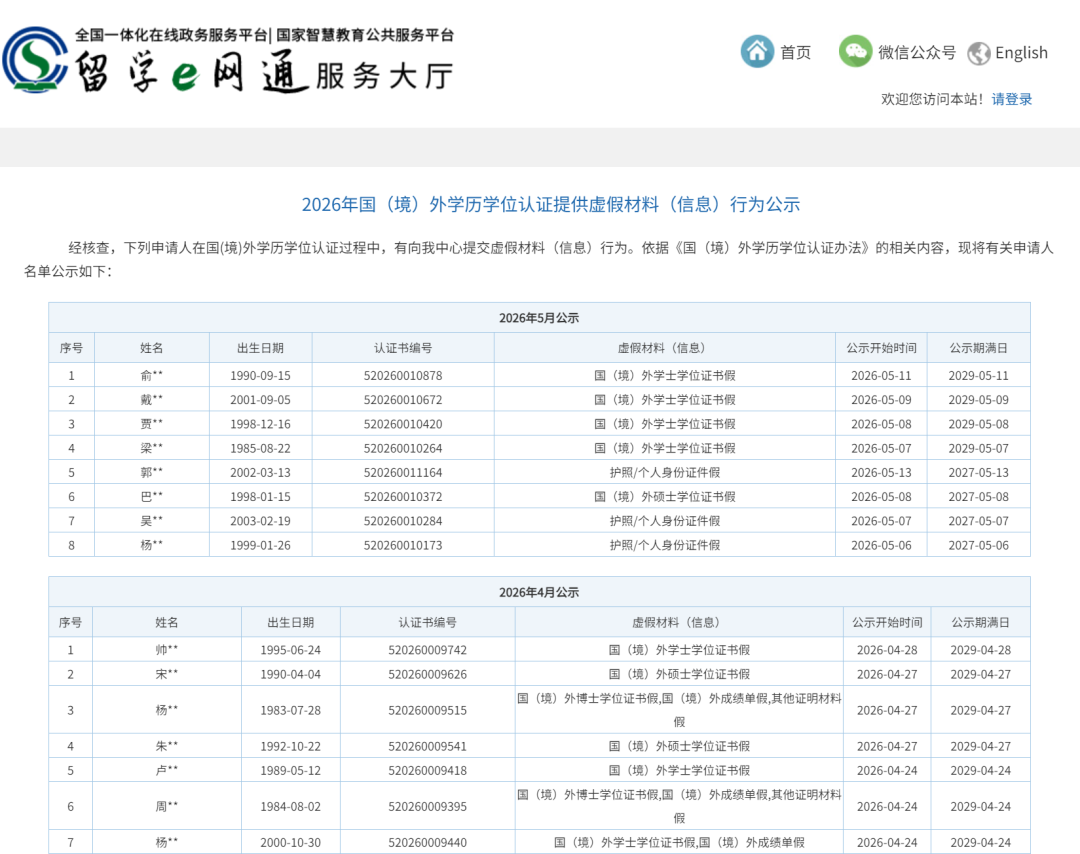
Task: Select the 2026年5月公示 table heading
Action: [539, 318]
